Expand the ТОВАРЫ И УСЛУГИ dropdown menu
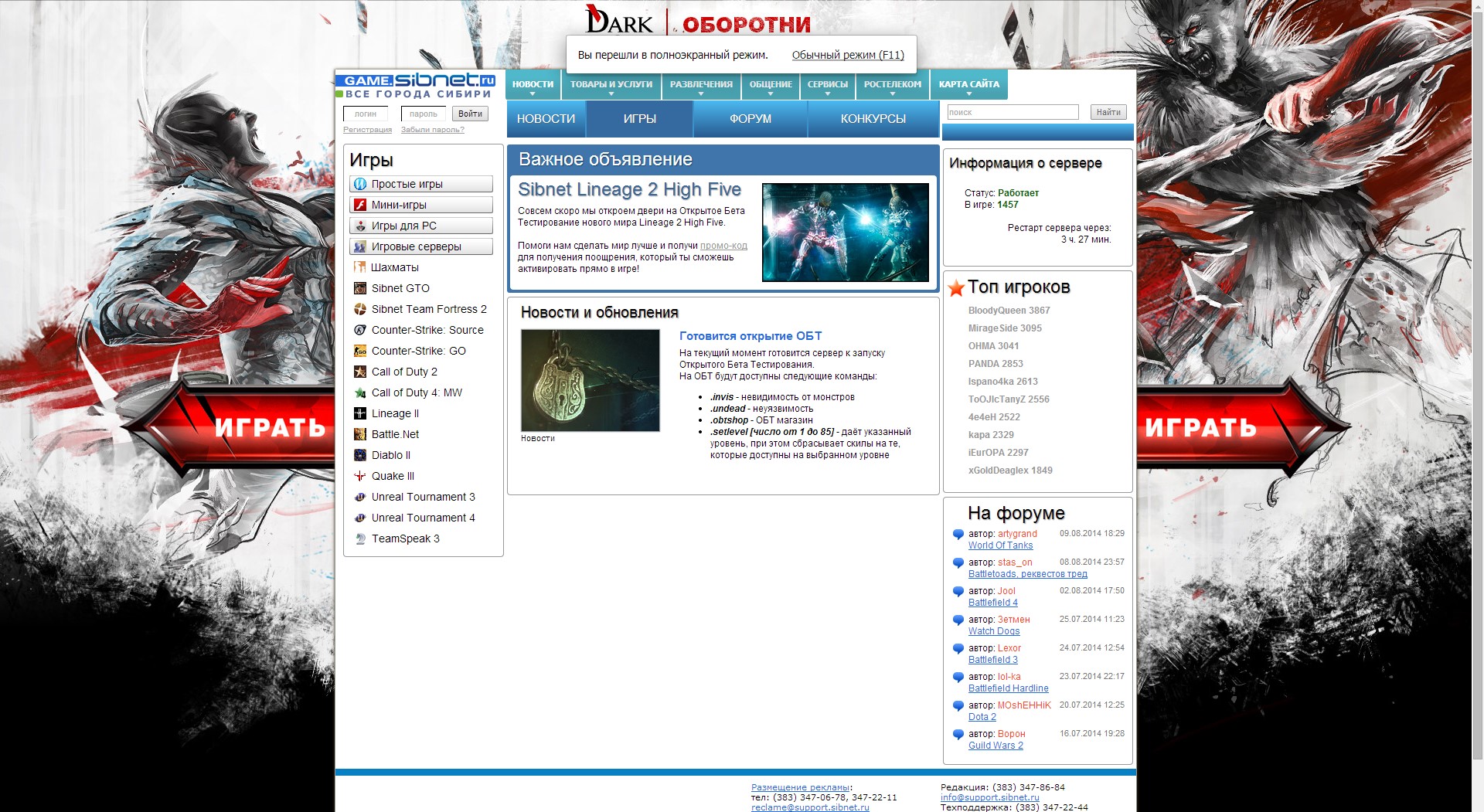1484x812 pixels. 611,85
